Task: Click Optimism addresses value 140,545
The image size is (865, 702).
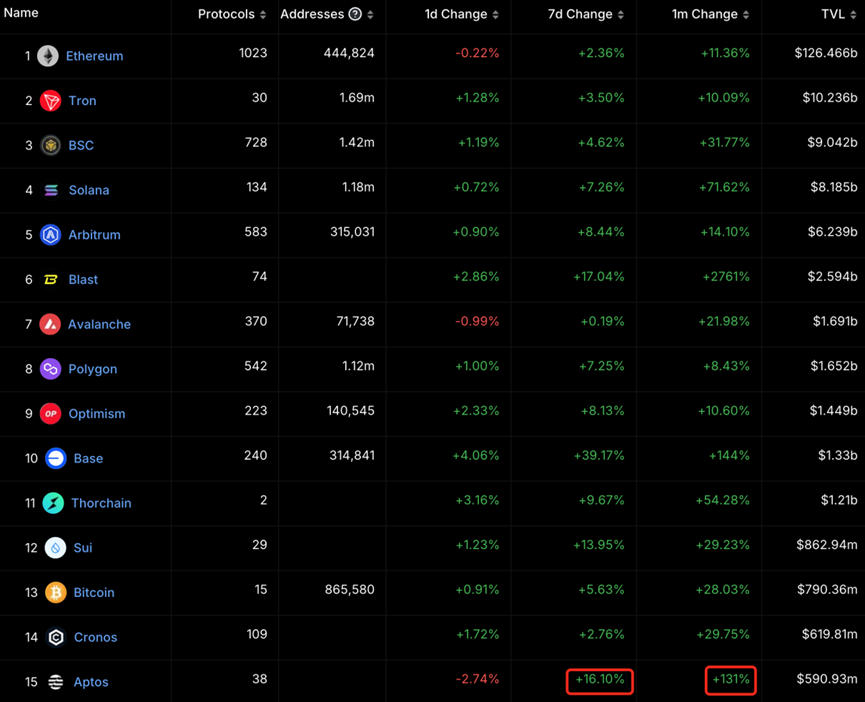Action: [350, 410]
